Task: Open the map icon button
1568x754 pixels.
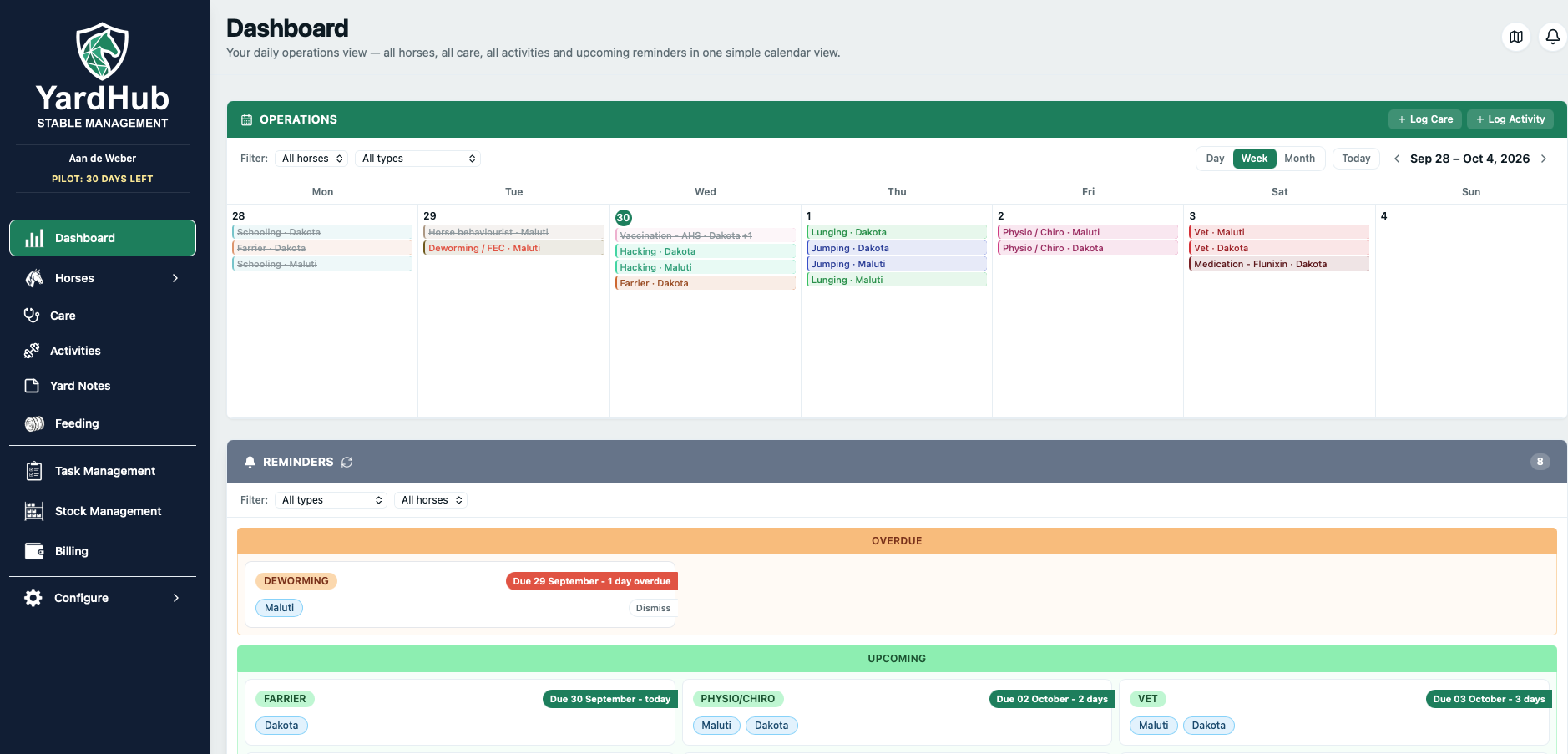Action: pyautogui.click(x=1516, y=37)
